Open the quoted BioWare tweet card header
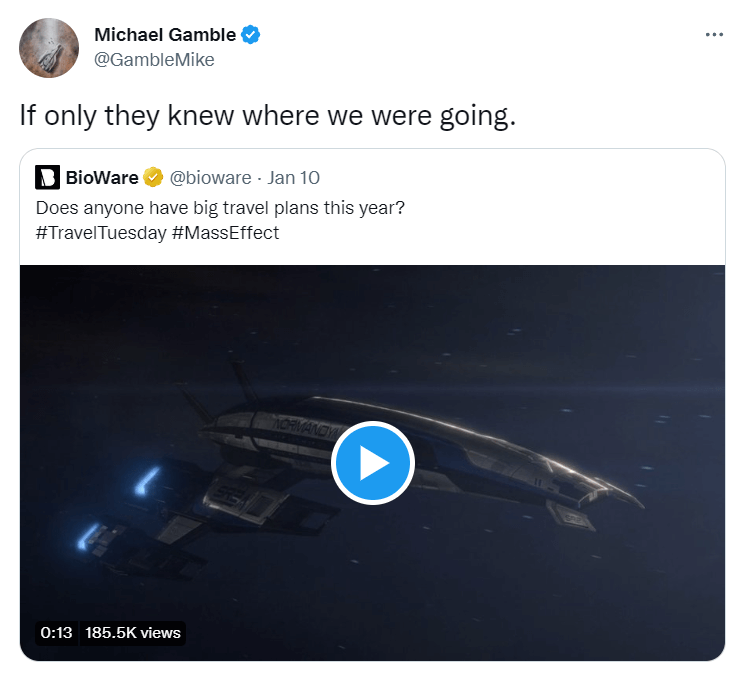 (x=177, y=178)
